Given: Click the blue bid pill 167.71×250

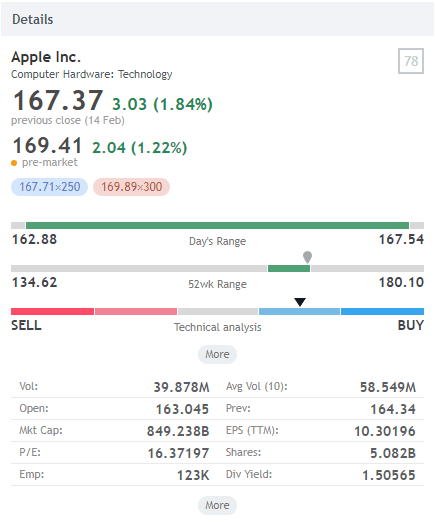Looking at the screenshot, I should point(49,187).
